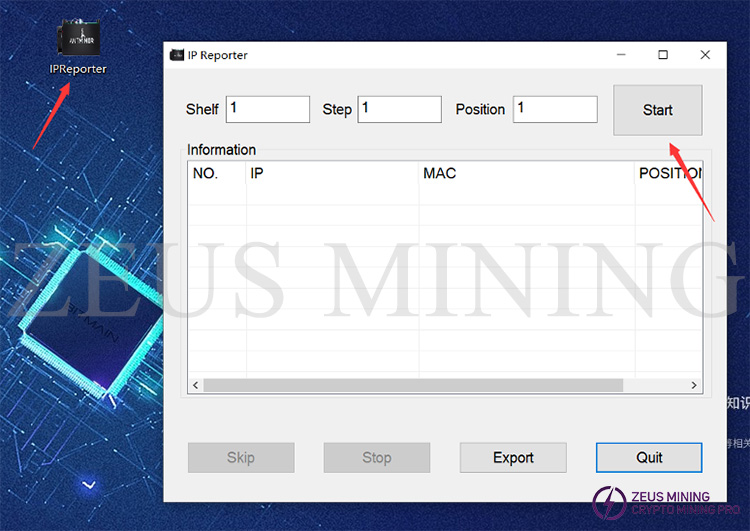This screenshot has width=750, height=531.
Task: Select the Position input field
Action: click(x=555, y=109)
